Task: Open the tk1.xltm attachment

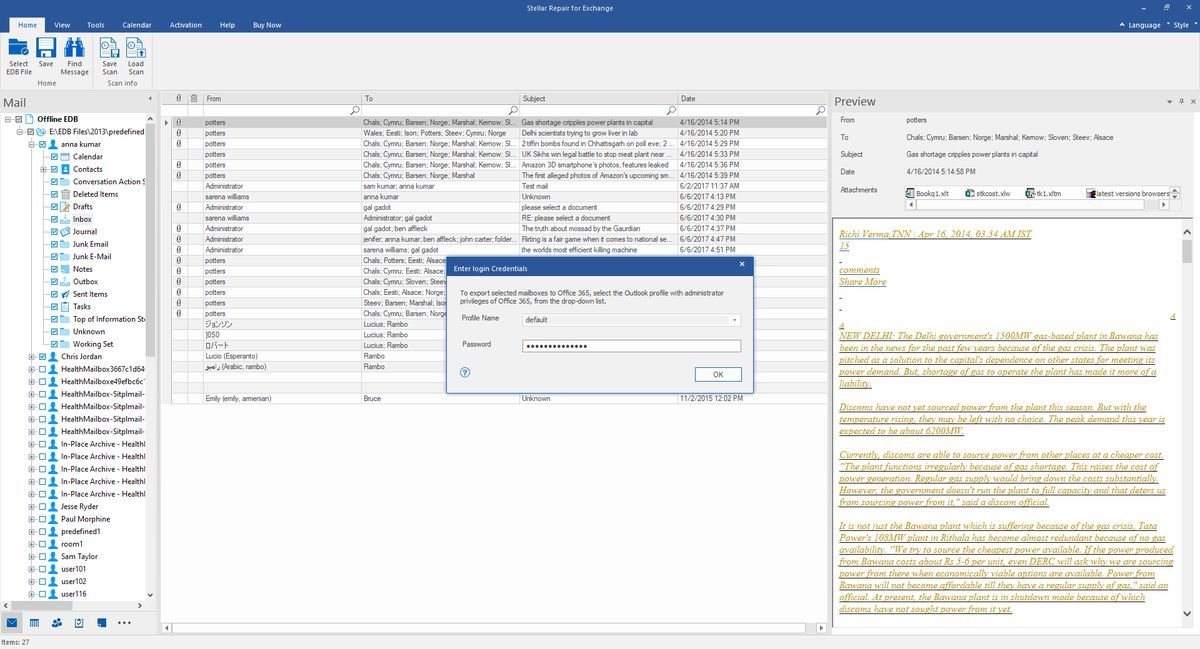Action: [1044, 193]
